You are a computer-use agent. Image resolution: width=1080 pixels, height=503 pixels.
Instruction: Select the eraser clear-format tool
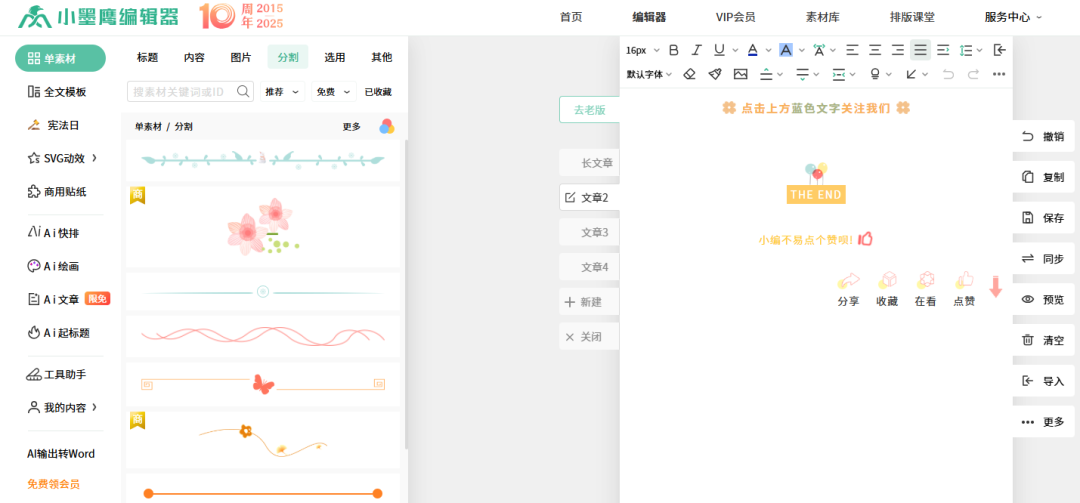689,74
